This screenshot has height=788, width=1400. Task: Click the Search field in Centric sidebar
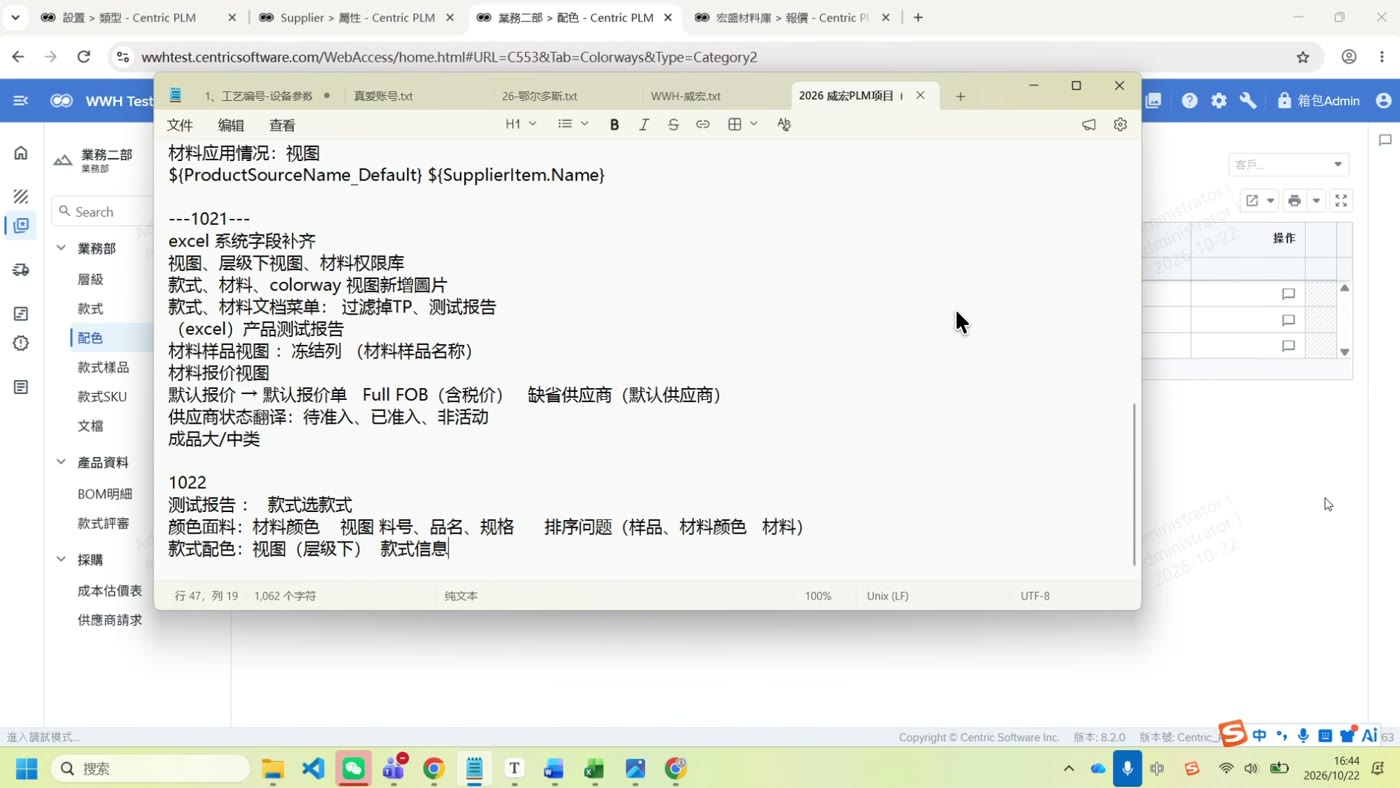(x=102, y=212)
